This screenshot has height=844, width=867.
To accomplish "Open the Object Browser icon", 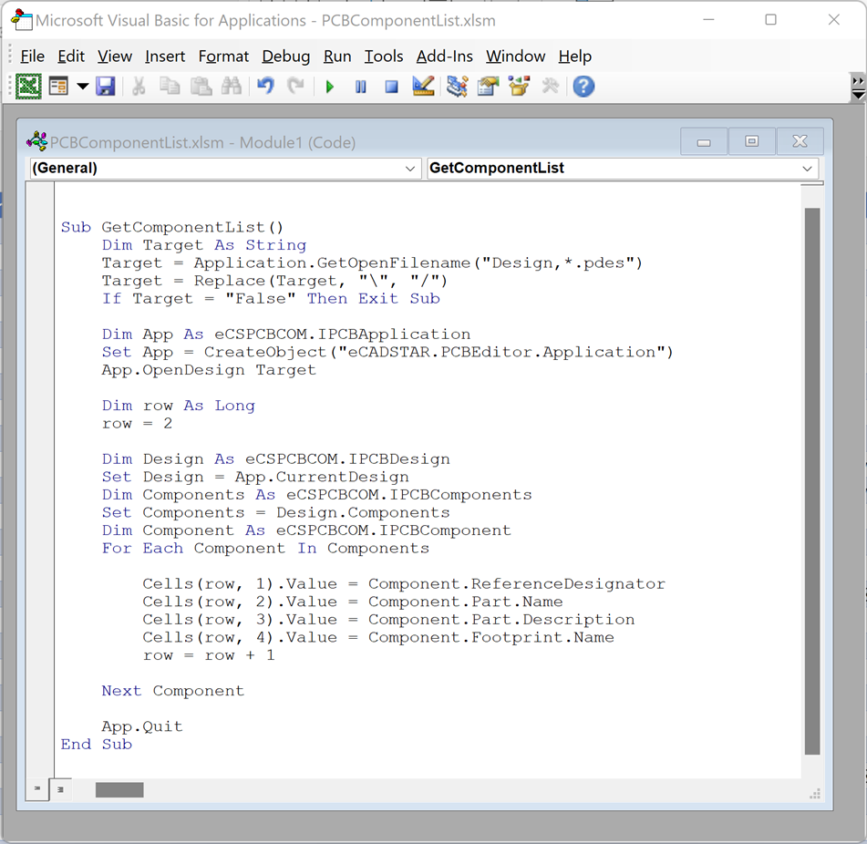I will coord(518,86).
